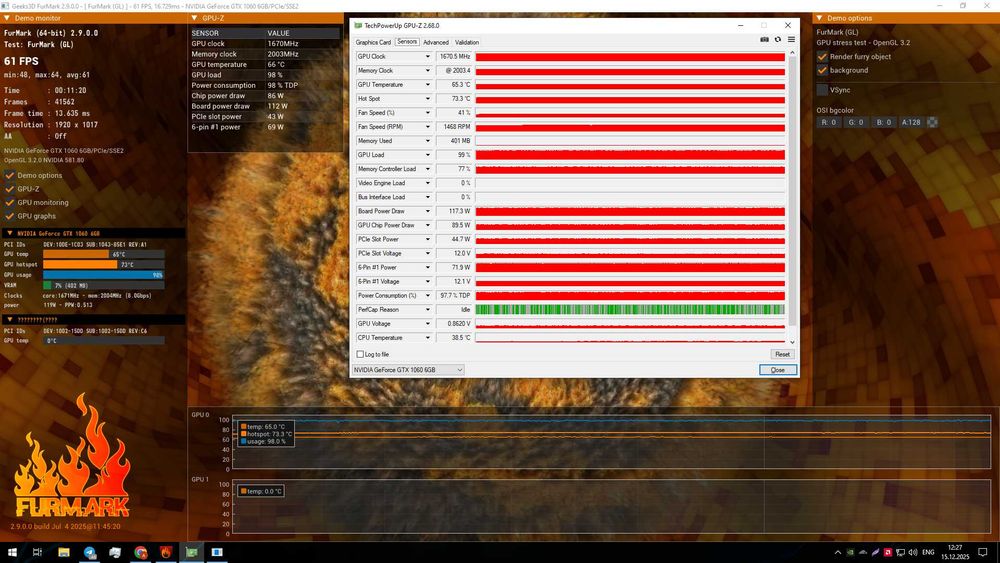Open the Hot Spot sensor dropdown
1000x563 pixels.
point(427,99)
